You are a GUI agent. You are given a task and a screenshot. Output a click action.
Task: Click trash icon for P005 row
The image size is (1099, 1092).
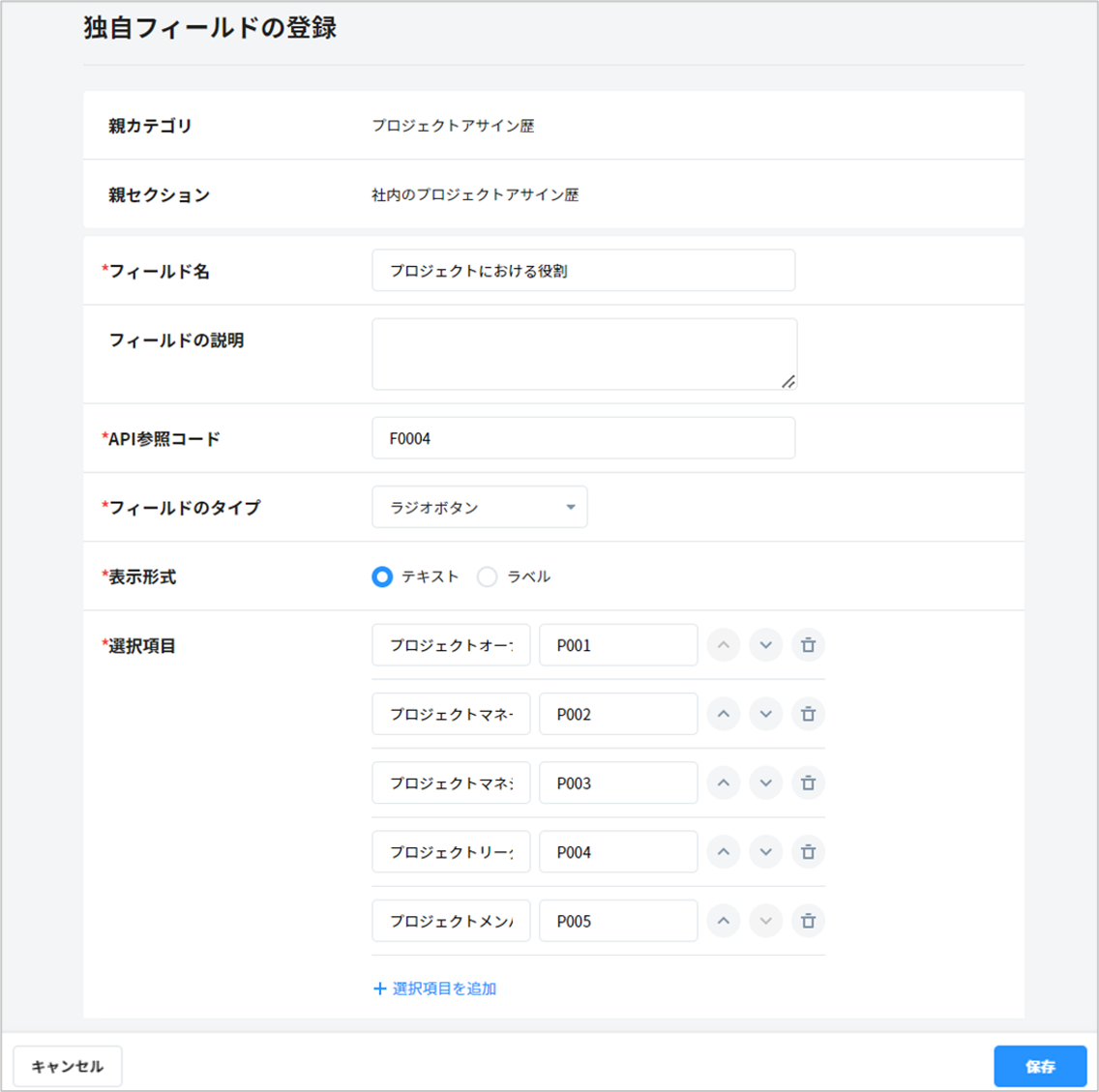coord(808,921)
